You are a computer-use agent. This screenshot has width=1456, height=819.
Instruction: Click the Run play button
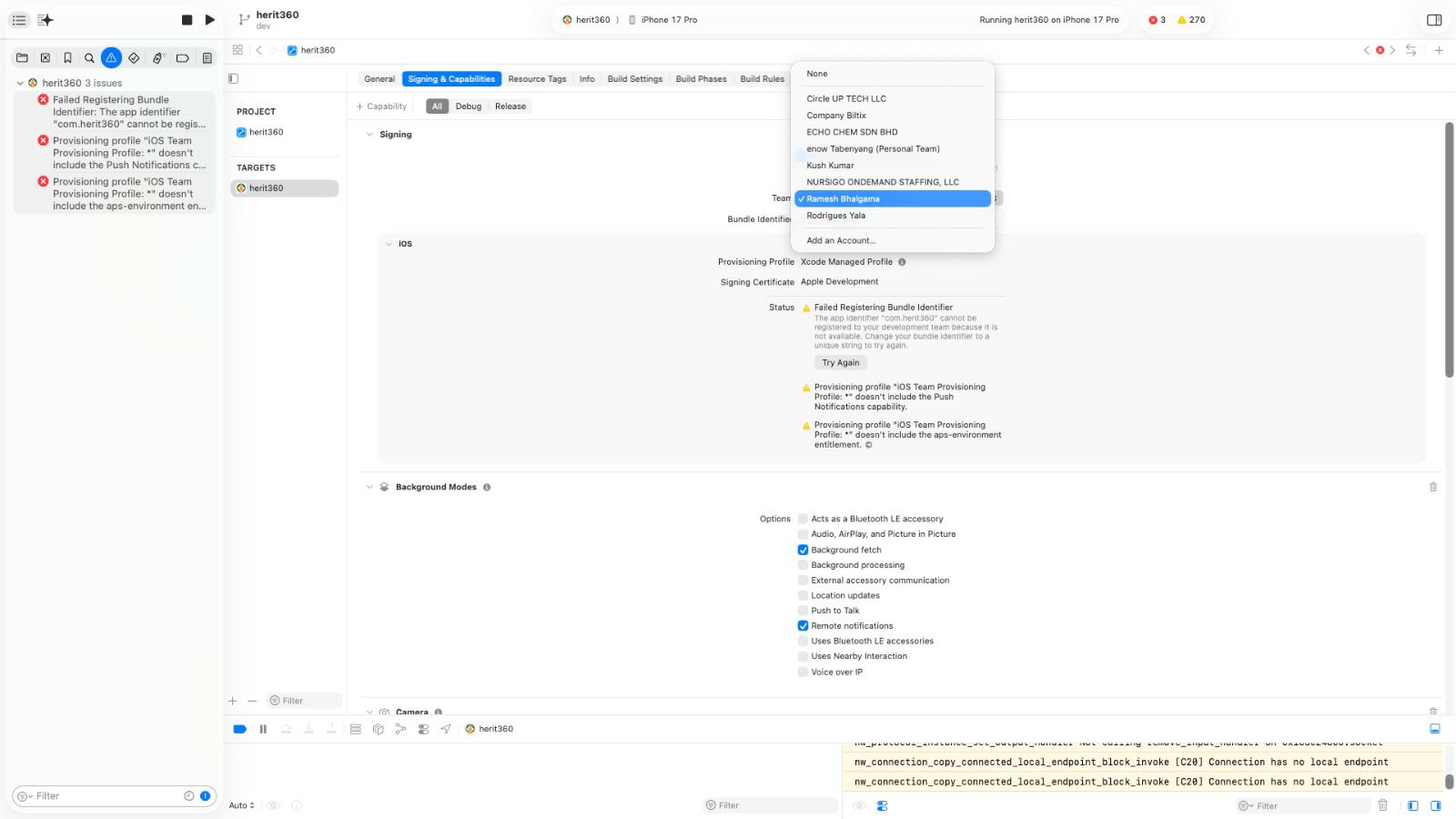(210, 19)
